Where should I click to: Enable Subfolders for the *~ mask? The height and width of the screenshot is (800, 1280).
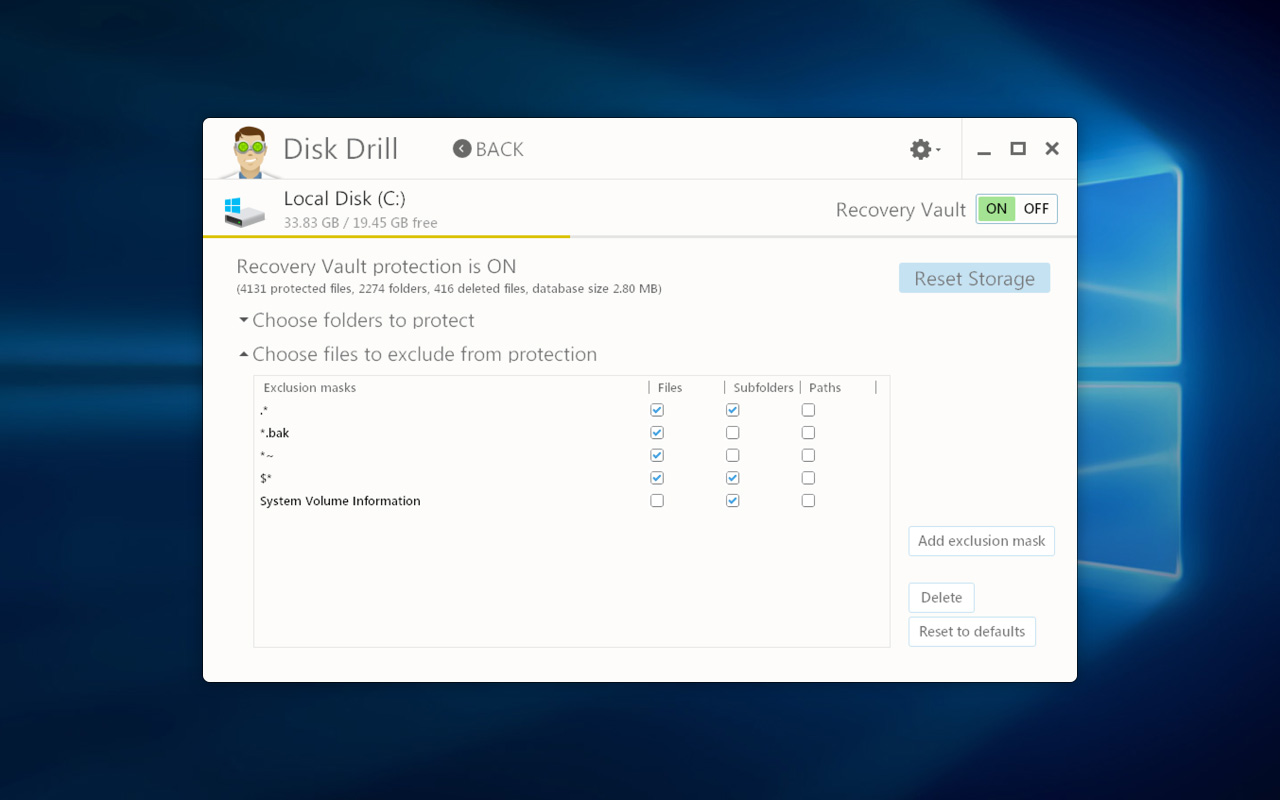point(733,456)
